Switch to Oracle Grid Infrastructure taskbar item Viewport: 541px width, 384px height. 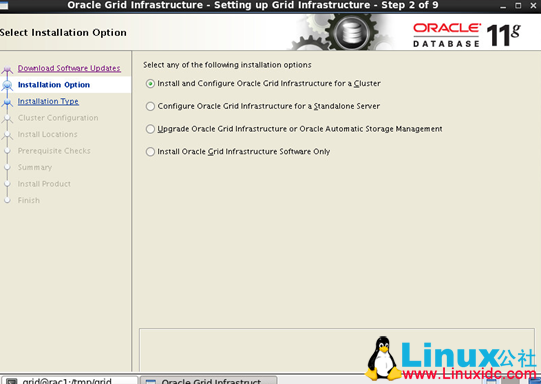pos(208,381)
